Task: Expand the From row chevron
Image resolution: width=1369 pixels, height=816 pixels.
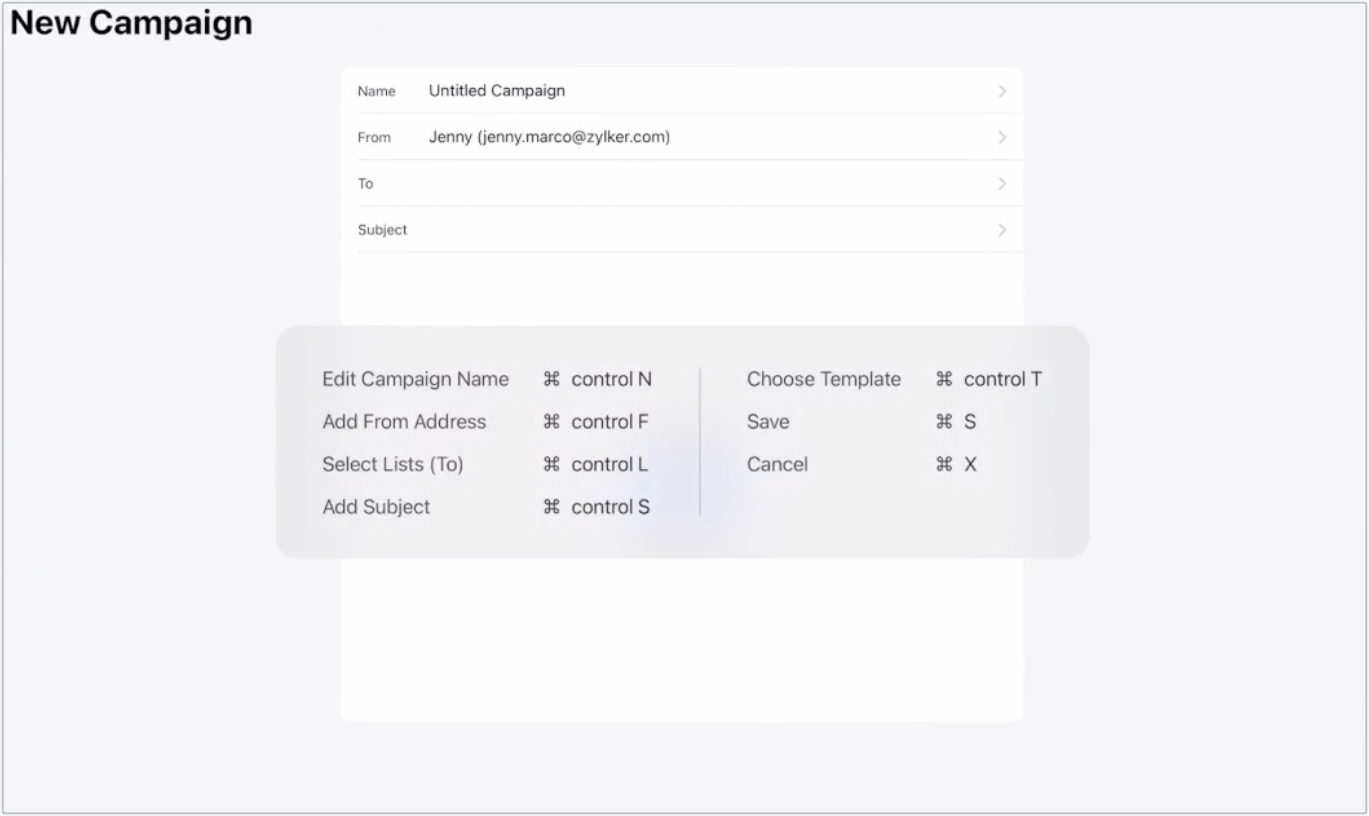Action: coord(1002,137)
